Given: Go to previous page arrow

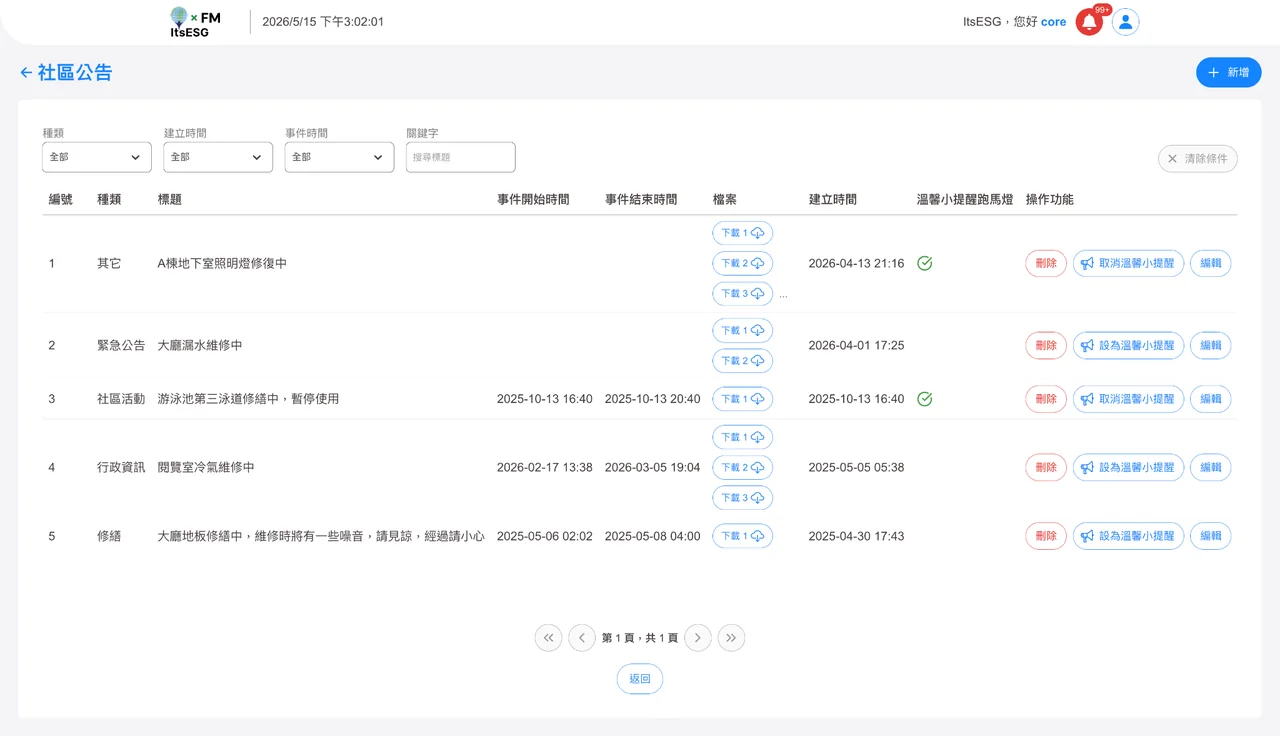Looking at the screenshot, I should pyautogui.click(x=582, y=638).
